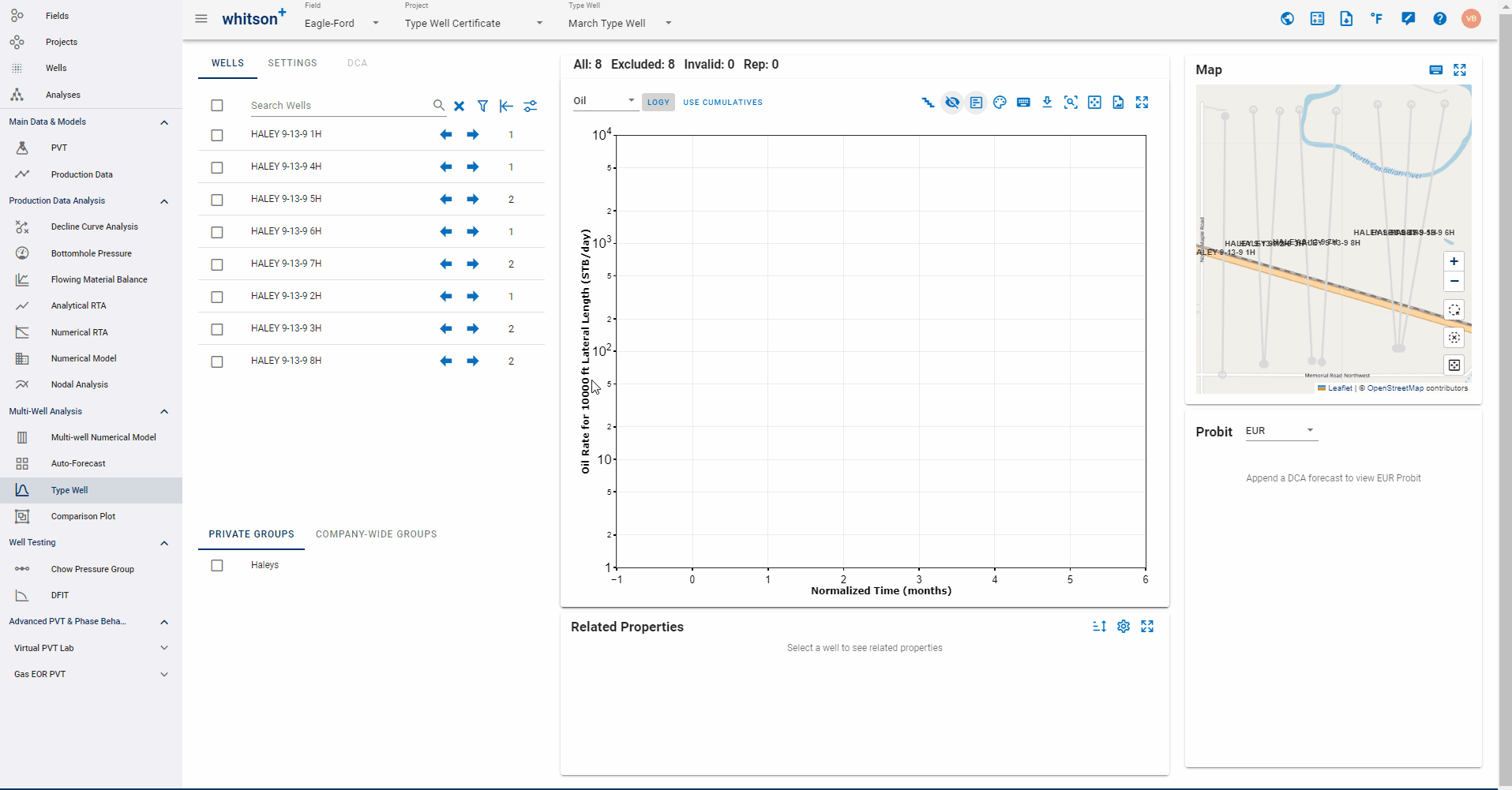The height and width of the screenshot is (790, 1512).
Task: Click the search magnifier in well list
Action: click(x=439, y=105)
